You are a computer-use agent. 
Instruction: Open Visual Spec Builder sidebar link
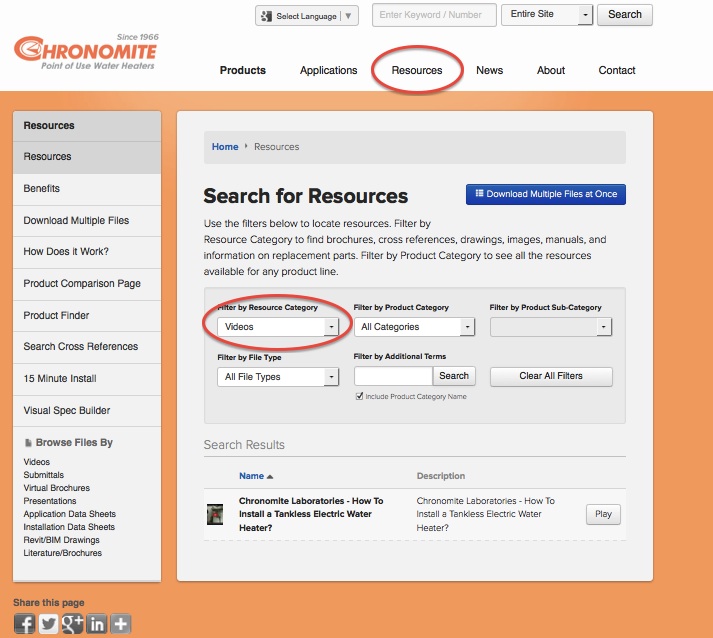(x=87, y=411)
